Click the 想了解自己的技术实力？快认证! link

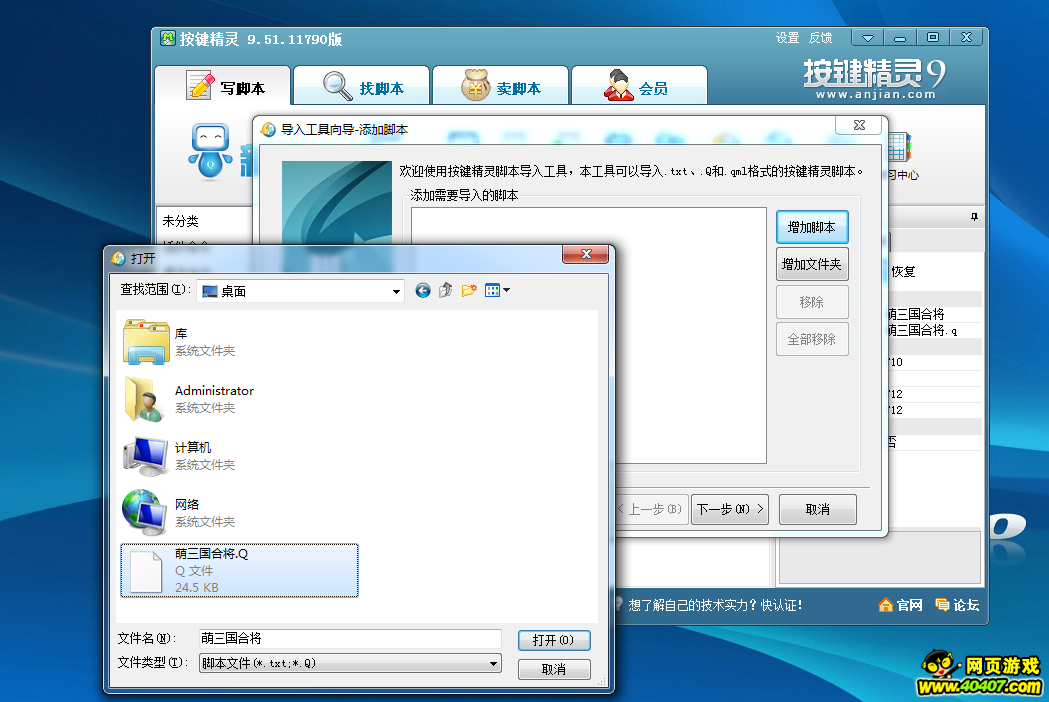point(714,606)
